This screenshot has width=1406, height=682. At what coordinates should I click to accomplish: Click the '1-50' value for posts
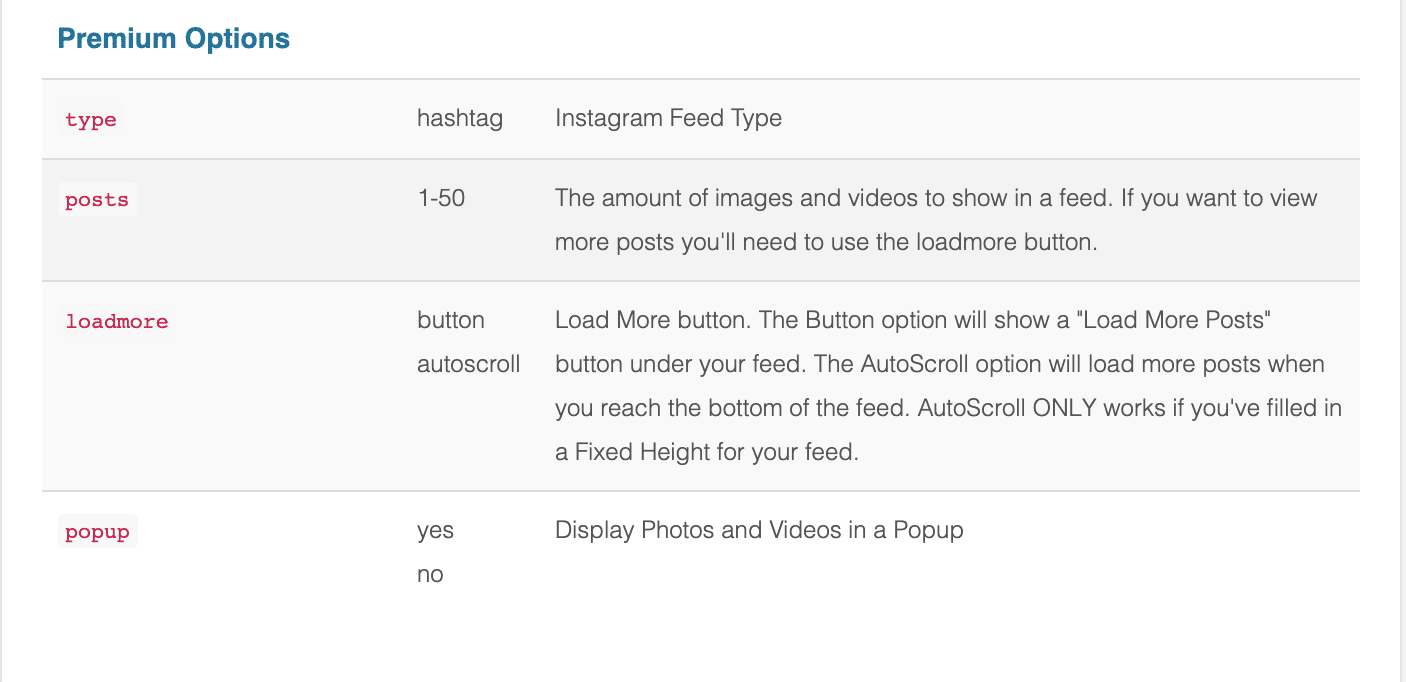click(x=441, y=198)
